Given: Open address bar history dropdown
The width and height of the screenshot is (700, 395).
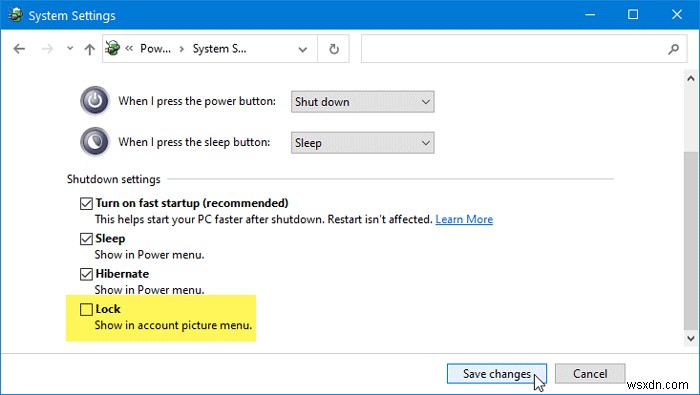Looking at the screenshot, I should (303, 49).
